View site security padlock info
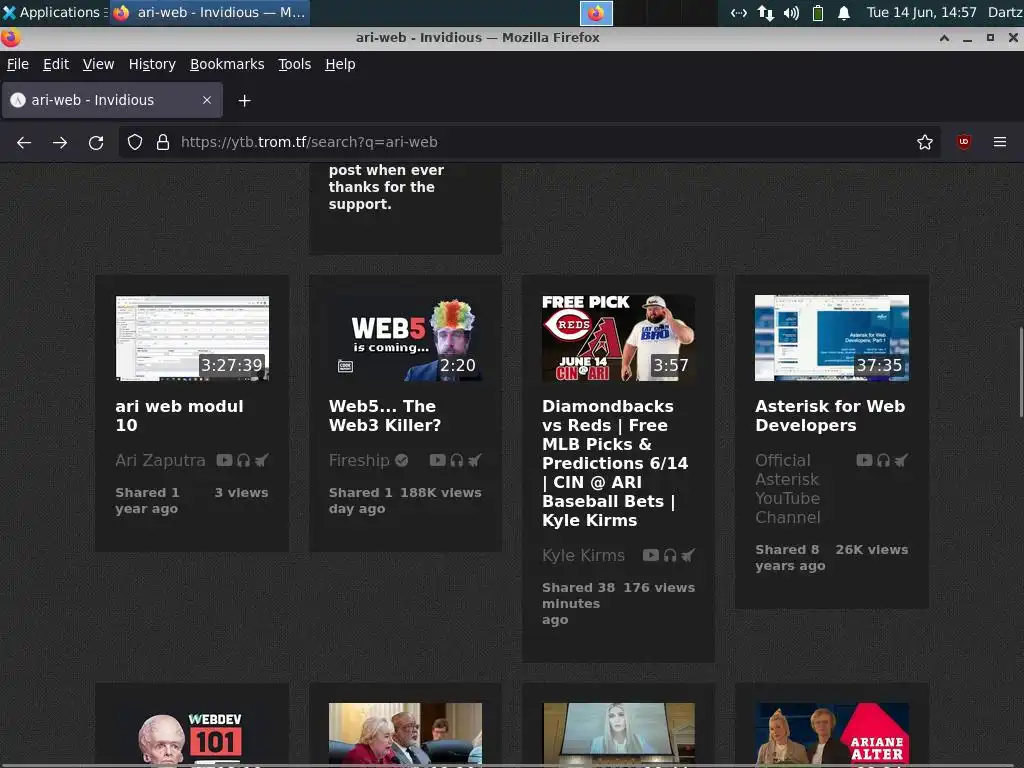1024x768 pixels. [x=163, y=142]
